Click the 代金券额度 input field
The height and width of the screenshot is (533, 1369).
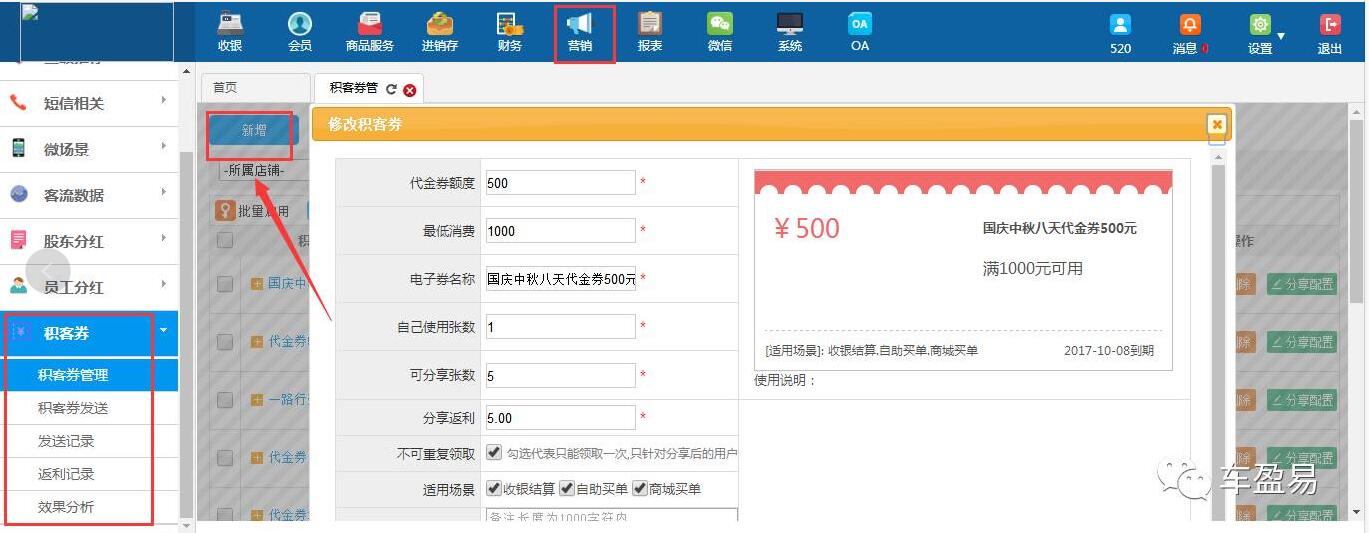point(560,183)
